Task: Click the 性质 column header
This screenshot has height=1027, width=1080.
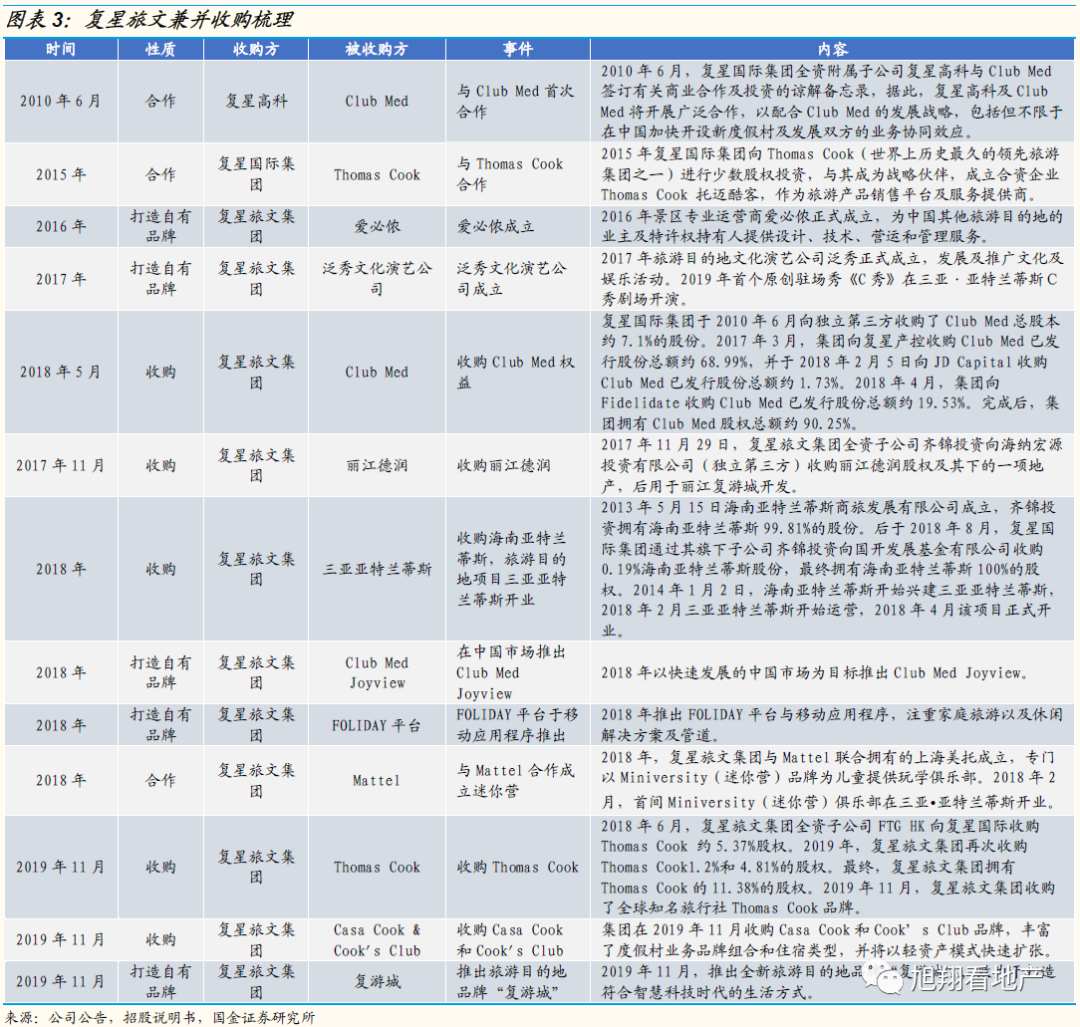Action: 160,49
